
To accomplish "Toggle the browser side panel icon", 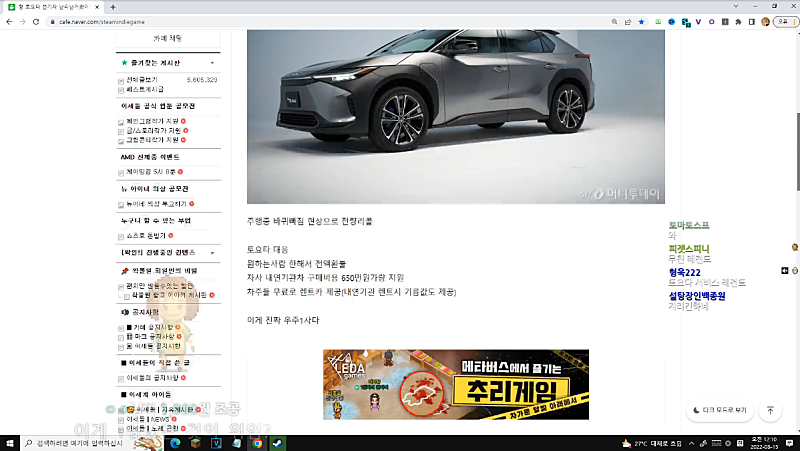I will [x=752, y=22].
